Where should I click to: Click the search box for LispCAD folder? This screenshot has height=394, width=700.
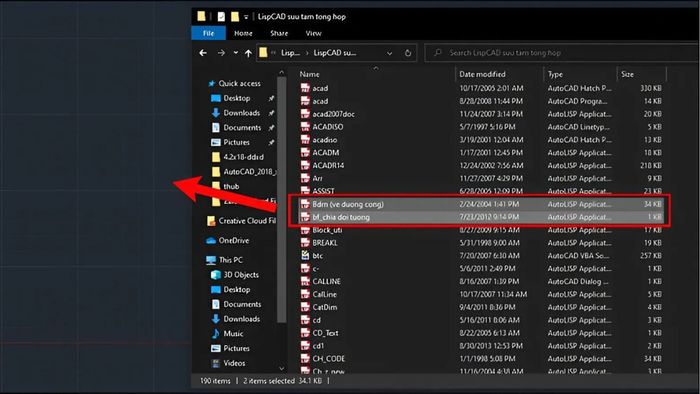(x=562, y=53)
